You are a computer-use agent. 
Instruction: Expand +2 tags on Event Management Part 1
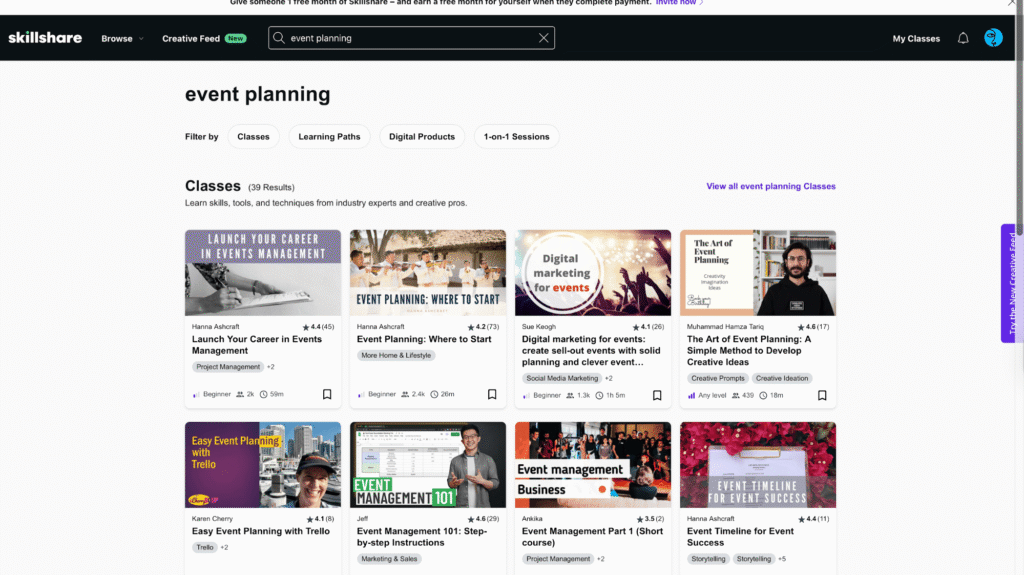coord(601,559)
